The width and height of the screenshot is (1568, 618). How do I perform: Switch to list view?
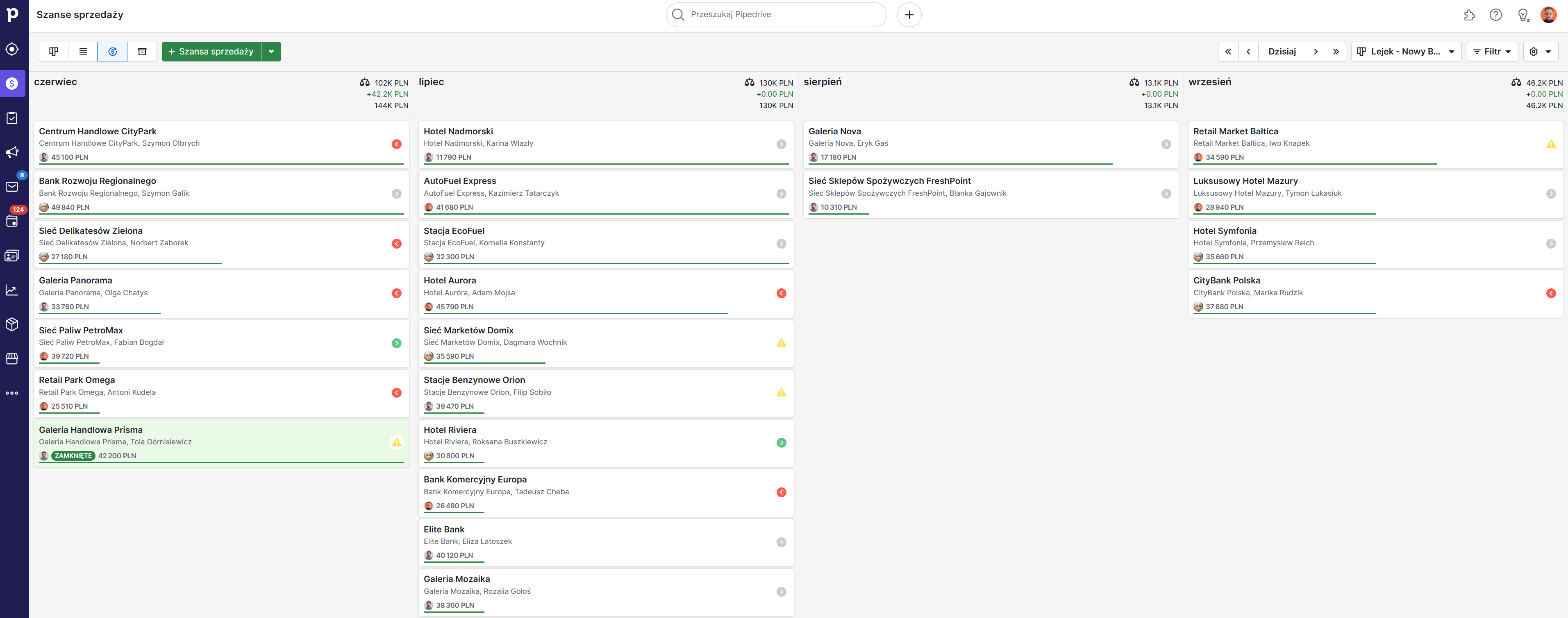(83, 52)
